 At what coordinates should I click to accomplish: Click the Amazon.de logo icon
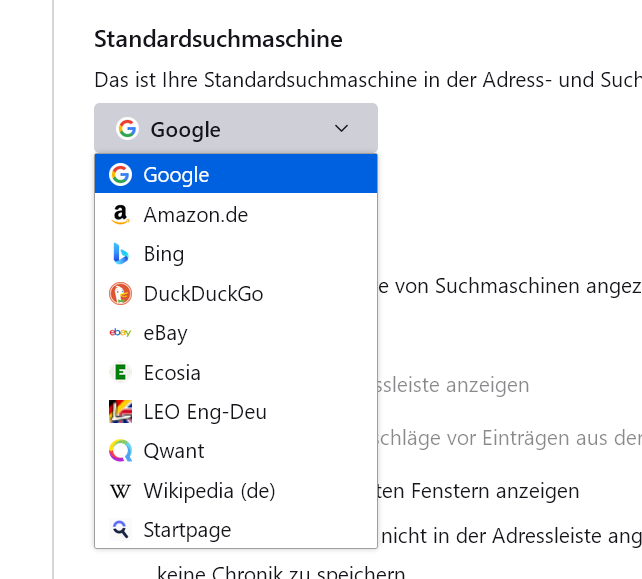click(120, 215)
